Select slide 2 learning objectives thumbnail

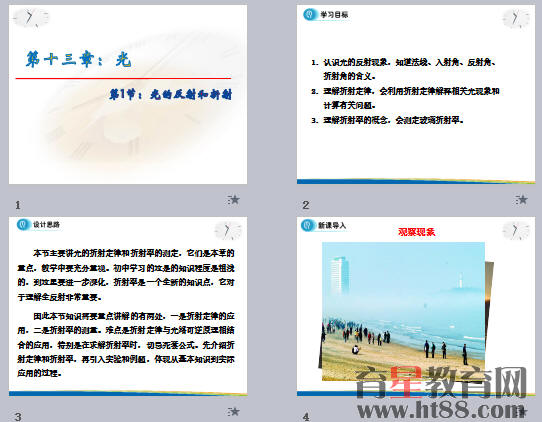416,94
